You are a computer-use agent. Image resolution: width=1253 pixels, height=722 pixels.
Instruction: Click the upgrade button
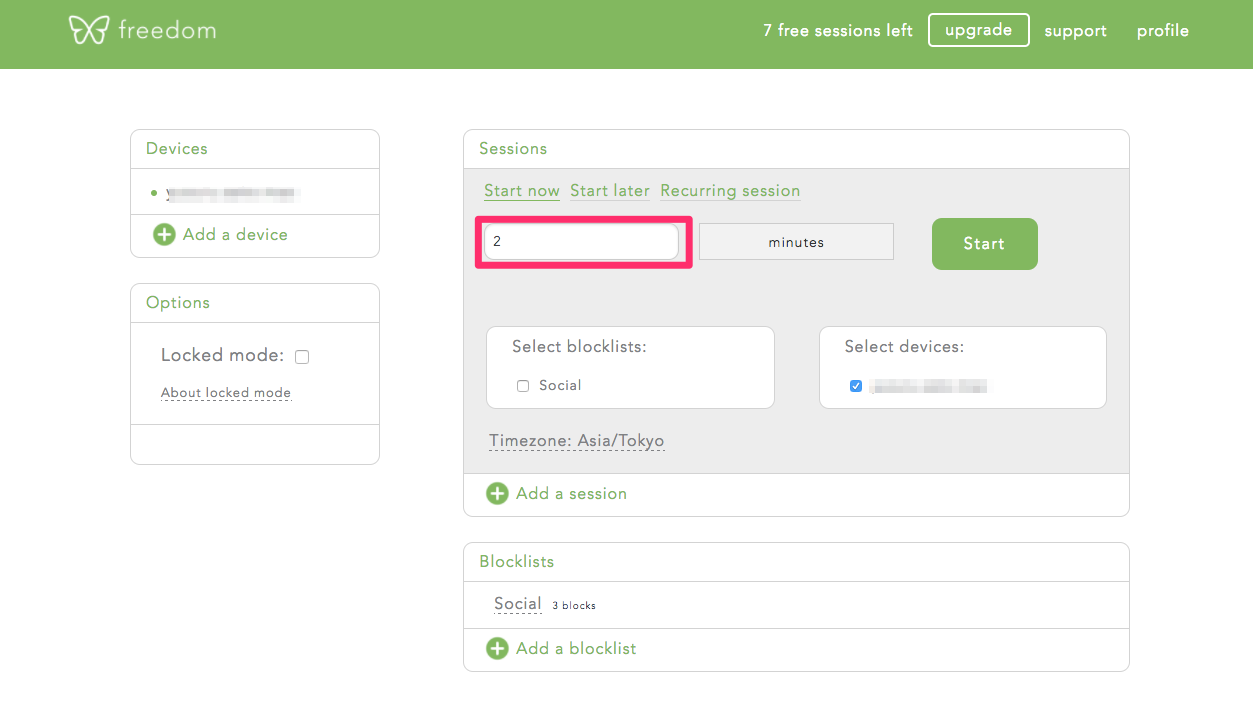[x=978, y=30]
